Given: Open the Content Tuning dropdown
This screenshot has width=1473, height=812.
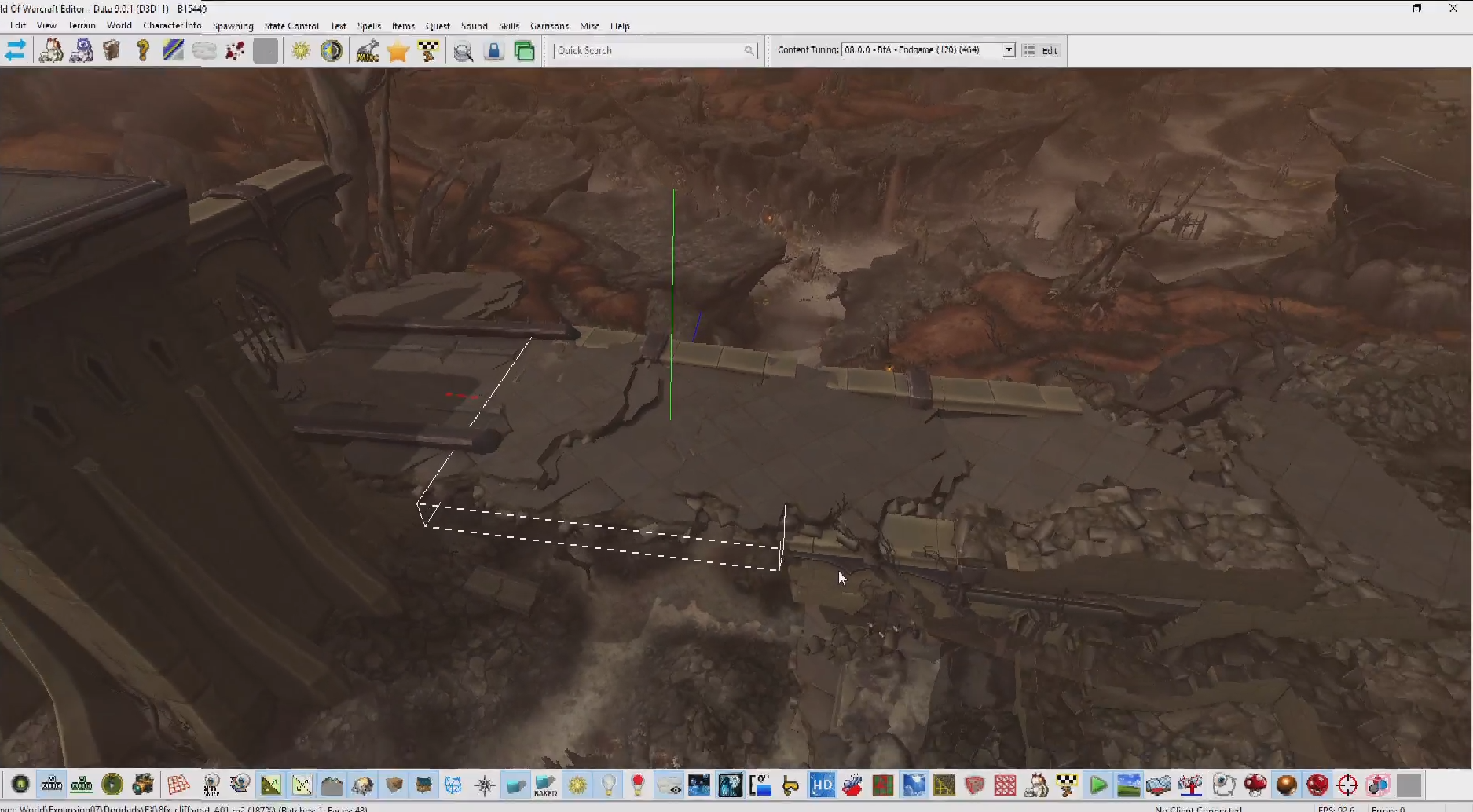Looking at the screenshot, I should coord(1008,49).
